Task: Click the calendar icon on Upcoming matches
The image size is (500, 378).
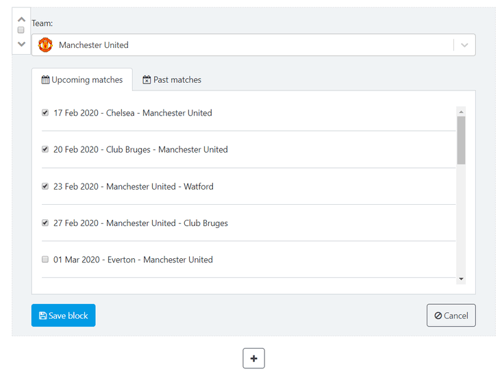Action: pyautogui.click(x=45, y=80)
